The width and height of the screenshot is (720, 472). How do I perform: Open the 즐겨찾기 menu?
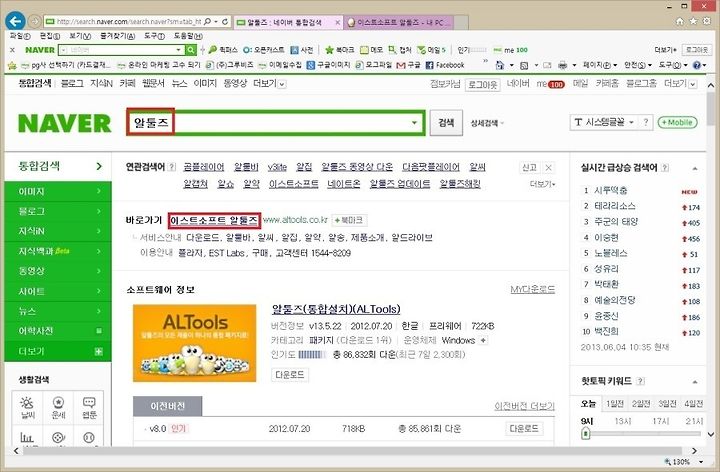coord(118,36)
